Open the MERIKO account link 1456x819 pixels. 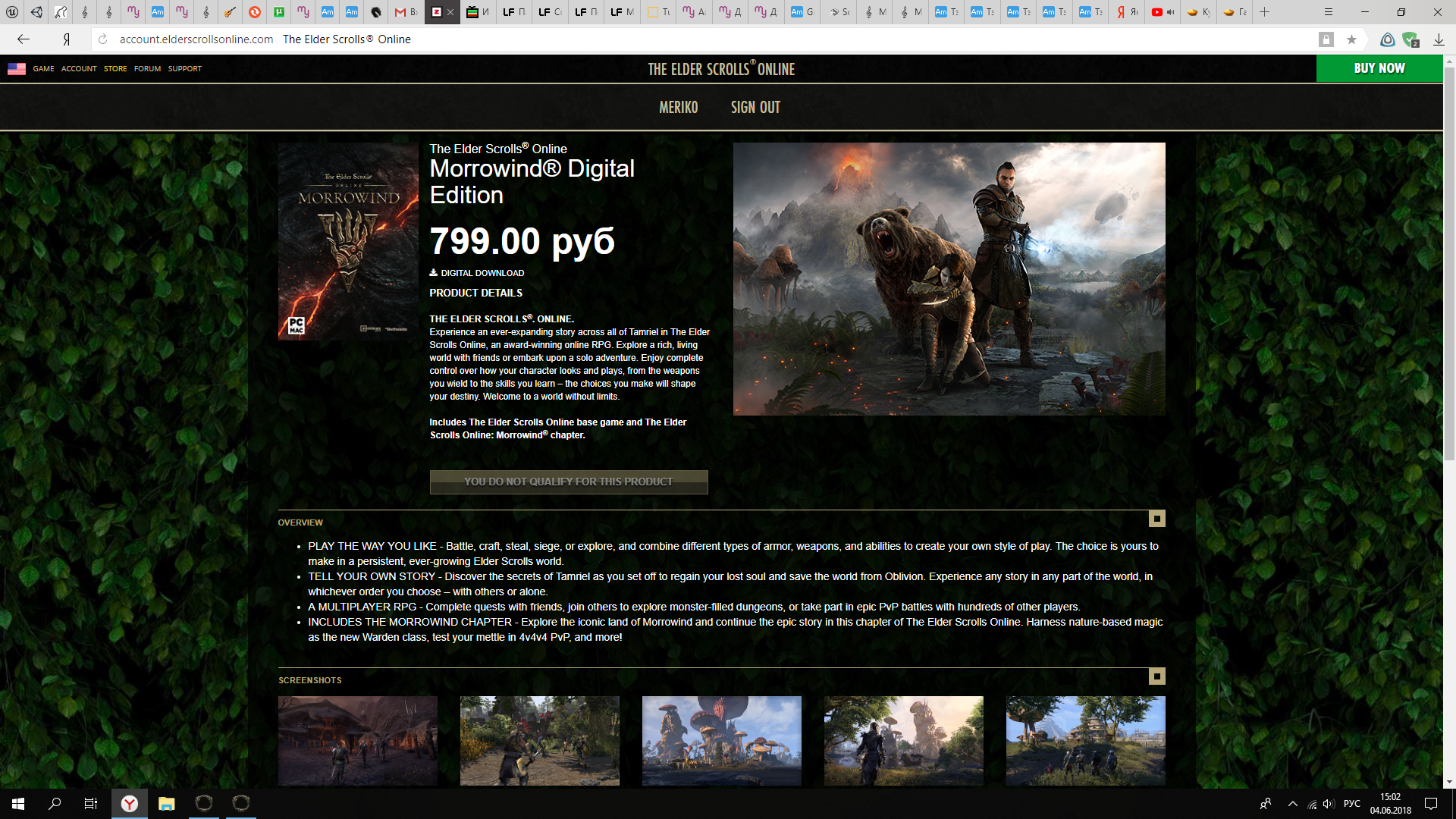click(x=678, y=108)
